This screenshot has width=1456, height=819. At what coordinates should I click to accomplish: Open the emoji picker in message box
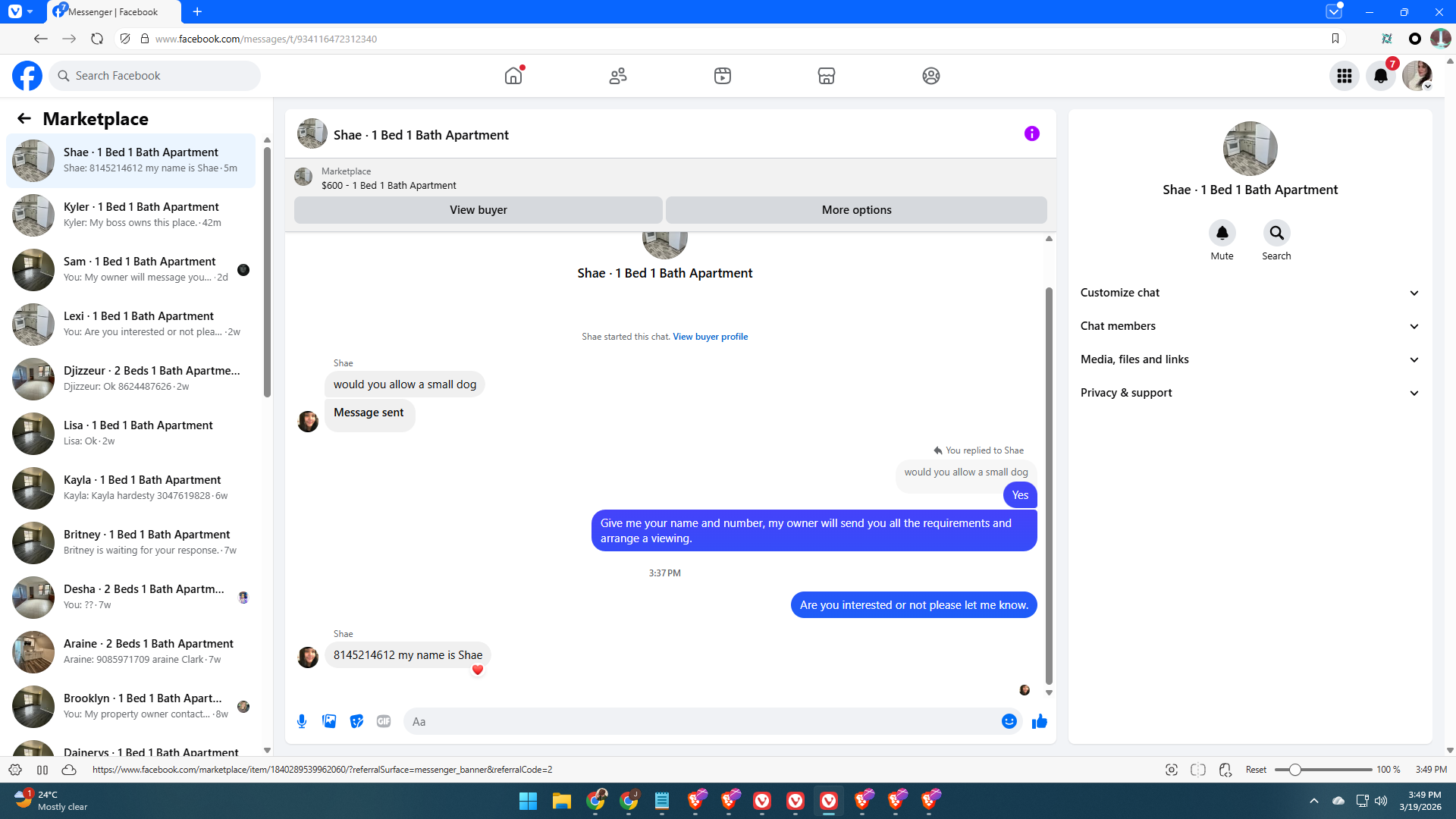pyautogui.click(x=1009, y=721)
